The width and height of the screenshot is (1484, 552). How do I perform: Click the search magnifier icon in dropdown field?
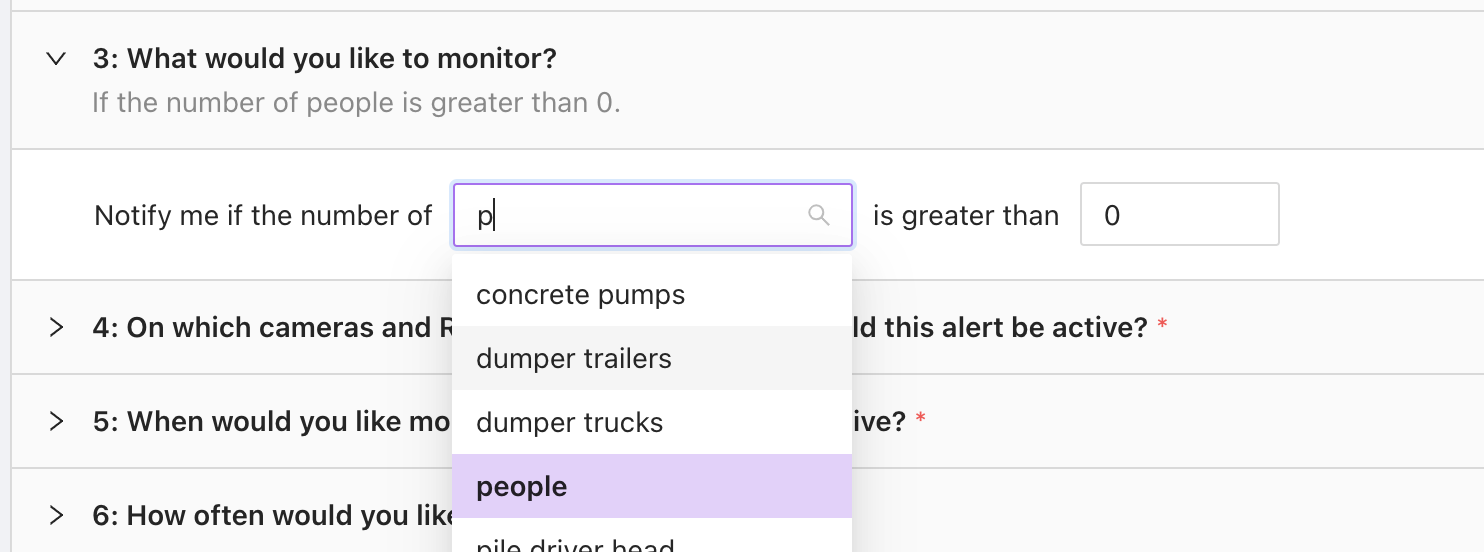coord(819,215)
